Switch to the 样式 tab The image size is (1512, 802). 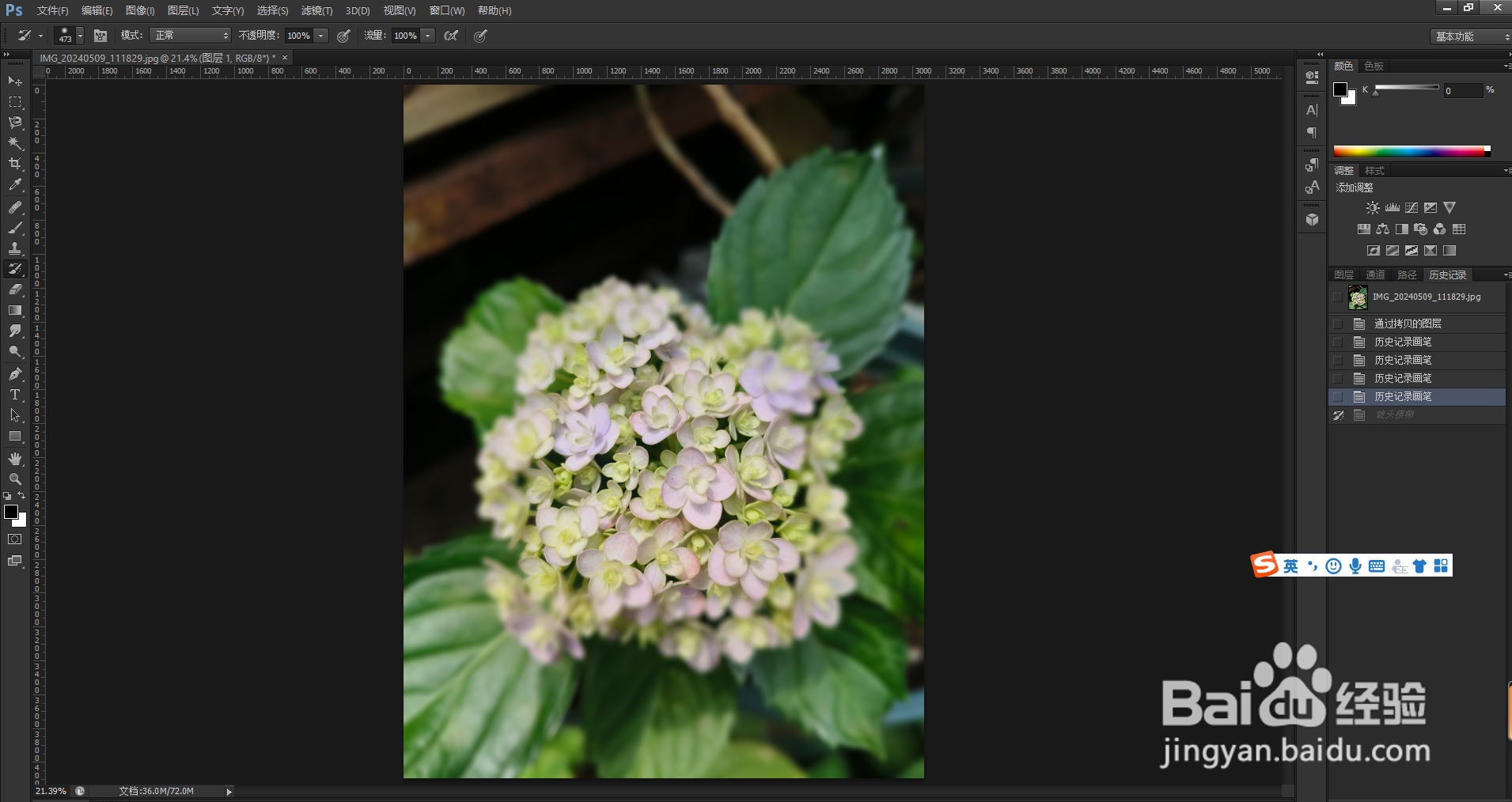point(1375,170)
